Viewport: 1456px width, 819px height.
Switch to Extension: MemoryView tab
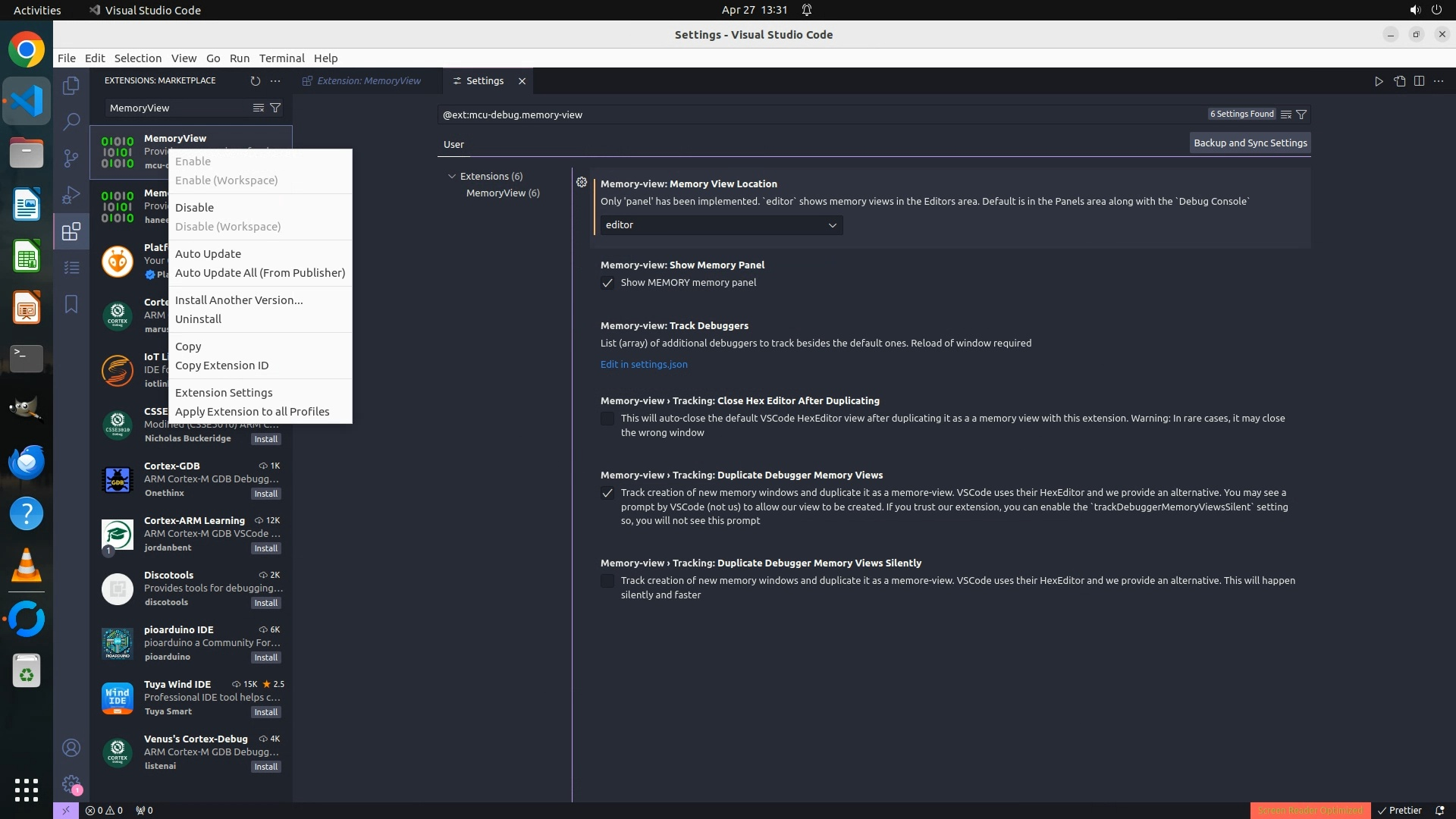pyautogui.click(x=369, y=81)
